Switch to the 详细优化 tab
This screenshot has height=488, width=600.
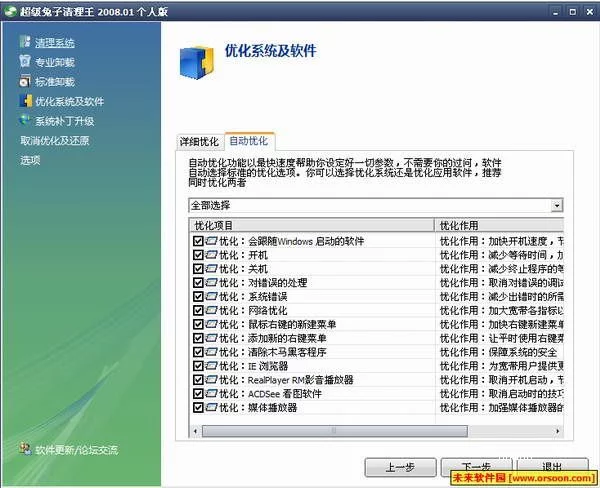coord(199,141)
